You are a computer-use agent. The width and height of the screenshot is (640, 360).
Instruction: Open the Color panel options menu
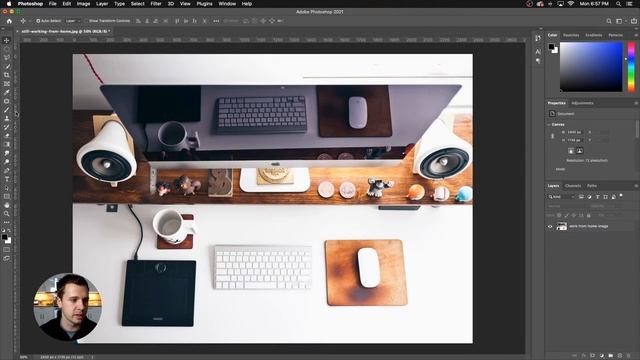click(x=636, y=36)
